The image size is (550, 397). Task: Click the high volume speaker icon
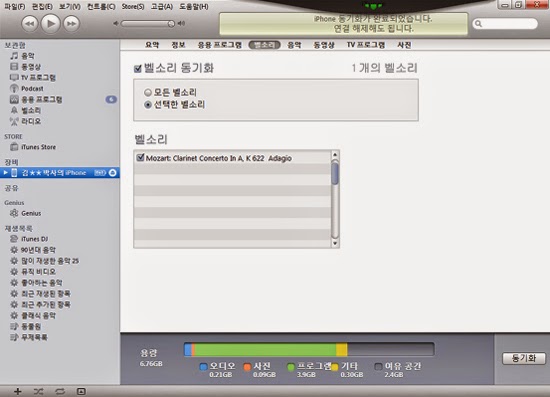click(181, 23)
